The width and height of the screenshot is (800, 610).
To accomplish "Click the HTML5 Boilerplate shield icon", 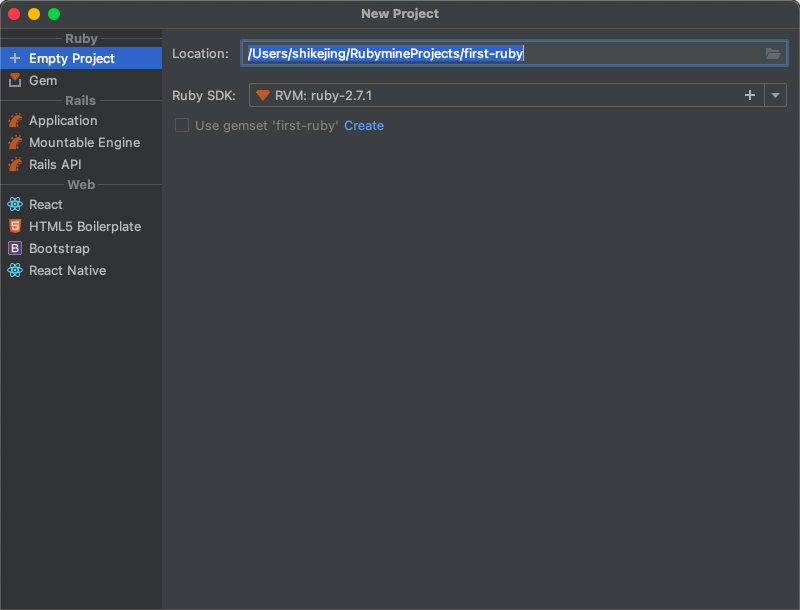I will 15,226.
